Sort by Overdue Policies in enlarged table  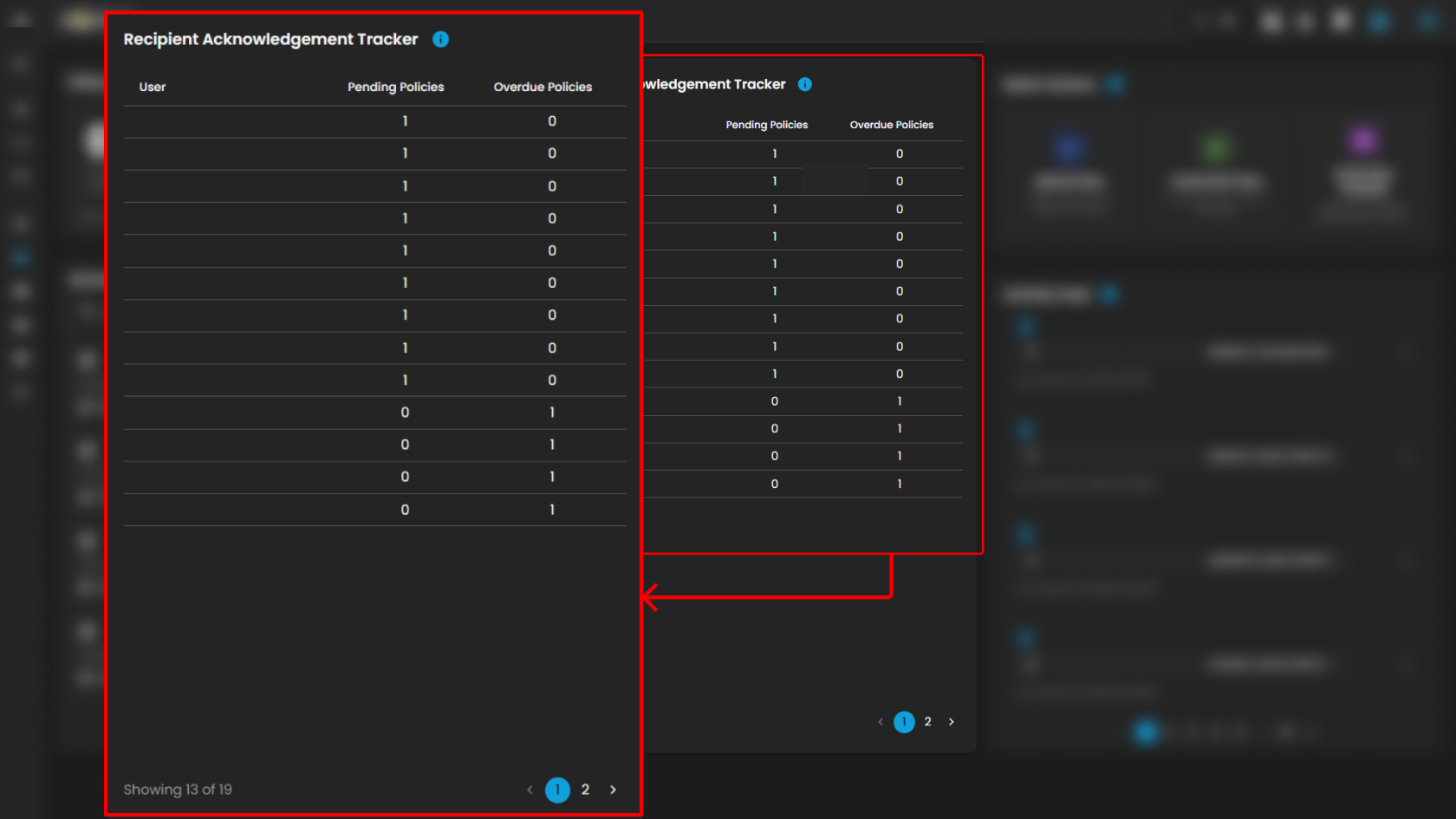(x=543, y=87)
